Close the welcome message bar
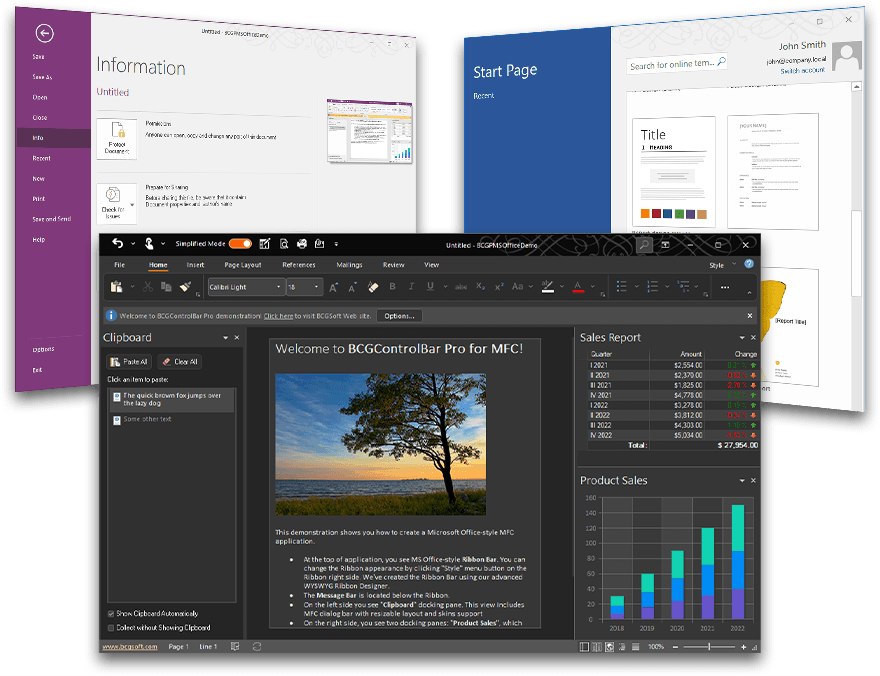This screenshot has width=880, height=676. tap(750, 316)
